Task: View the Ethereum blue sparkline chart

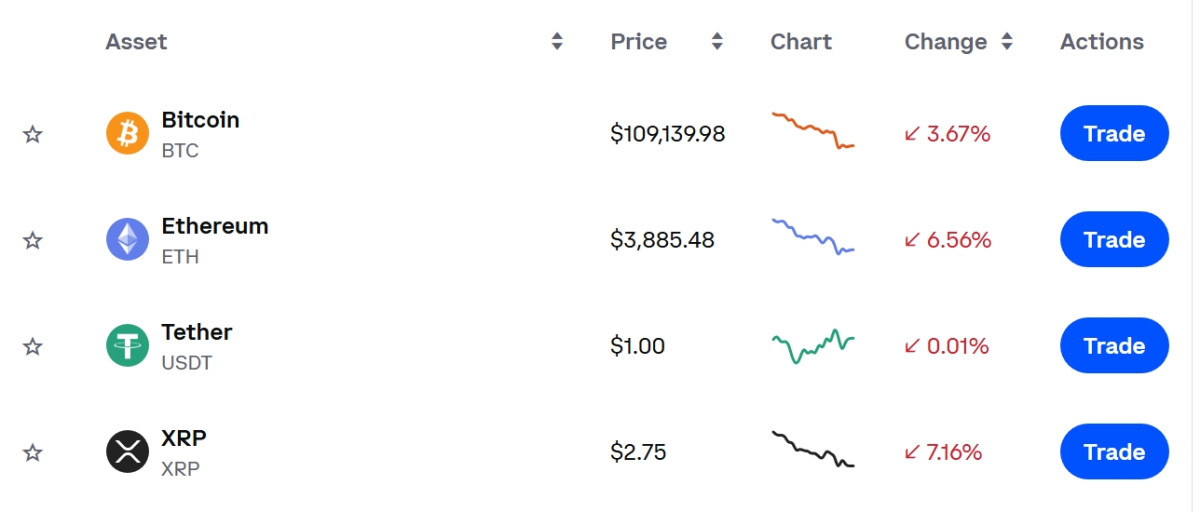Action: coord(812,237)
